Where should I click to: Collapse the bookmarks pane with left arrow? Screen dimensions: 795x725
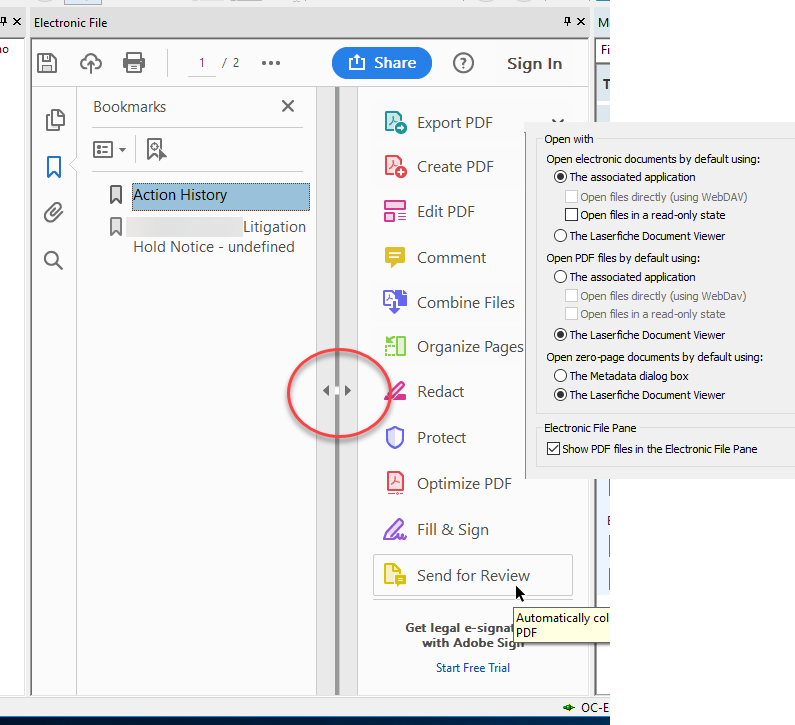[326, 390]
